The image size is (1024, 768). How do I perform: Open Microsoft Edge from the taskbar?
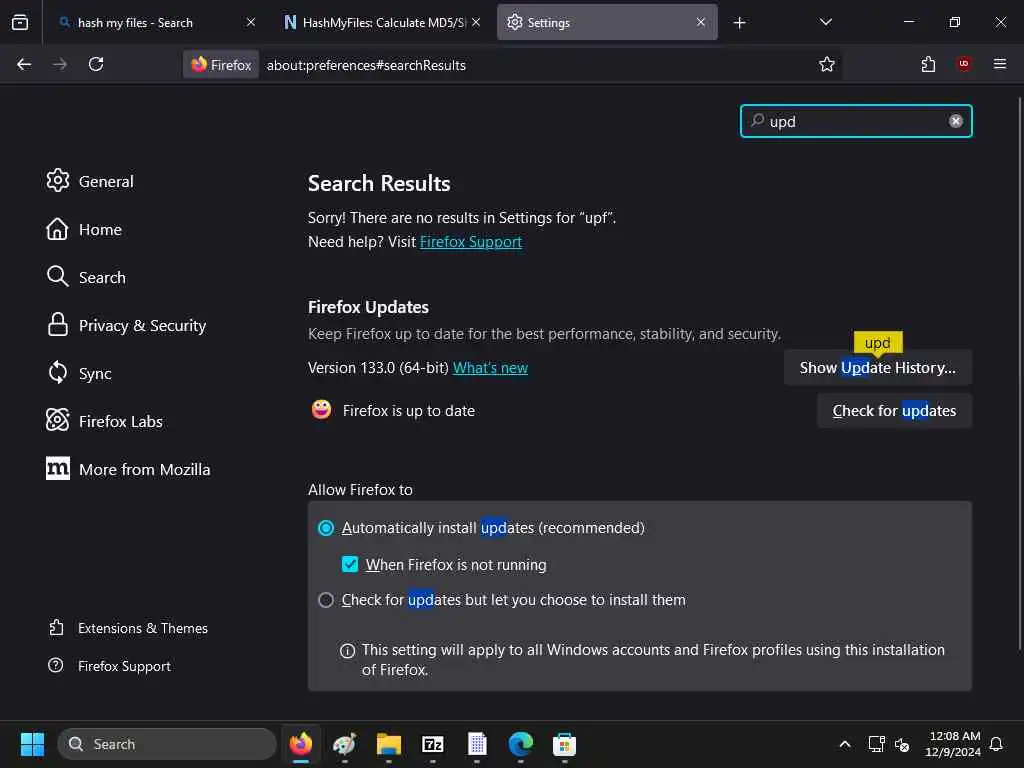click(x=520, y=744)
